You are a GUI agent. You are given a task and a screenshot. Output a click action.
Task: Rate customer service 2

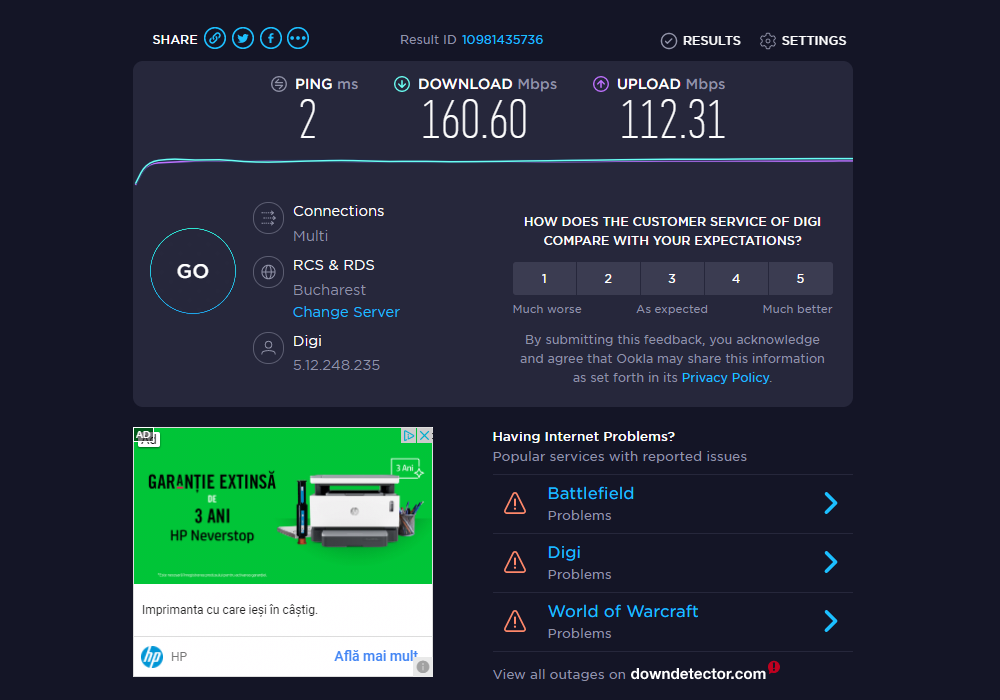[x=608, y=279]
